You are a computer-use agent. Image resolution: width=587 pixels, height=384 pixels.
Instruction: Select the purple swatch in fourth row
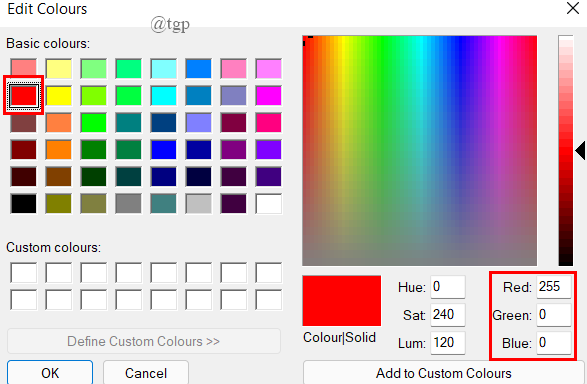(x=234, y=150)
